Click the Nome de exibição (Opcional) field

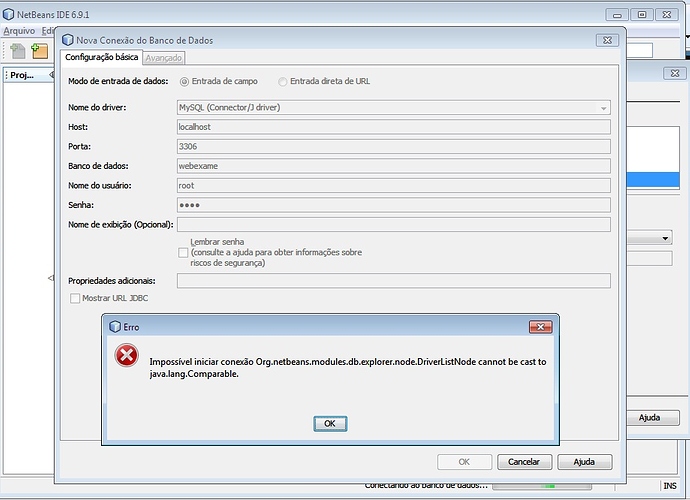pos(393,224)
